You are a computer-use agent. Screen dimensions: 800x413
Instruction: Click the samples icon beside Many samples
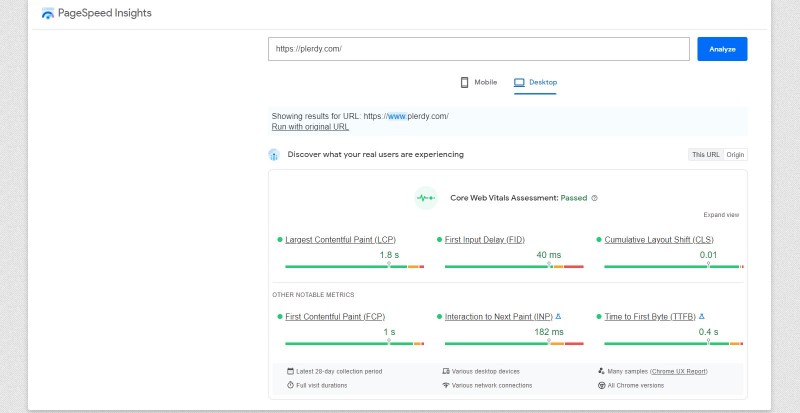click(x=602, y=371)
